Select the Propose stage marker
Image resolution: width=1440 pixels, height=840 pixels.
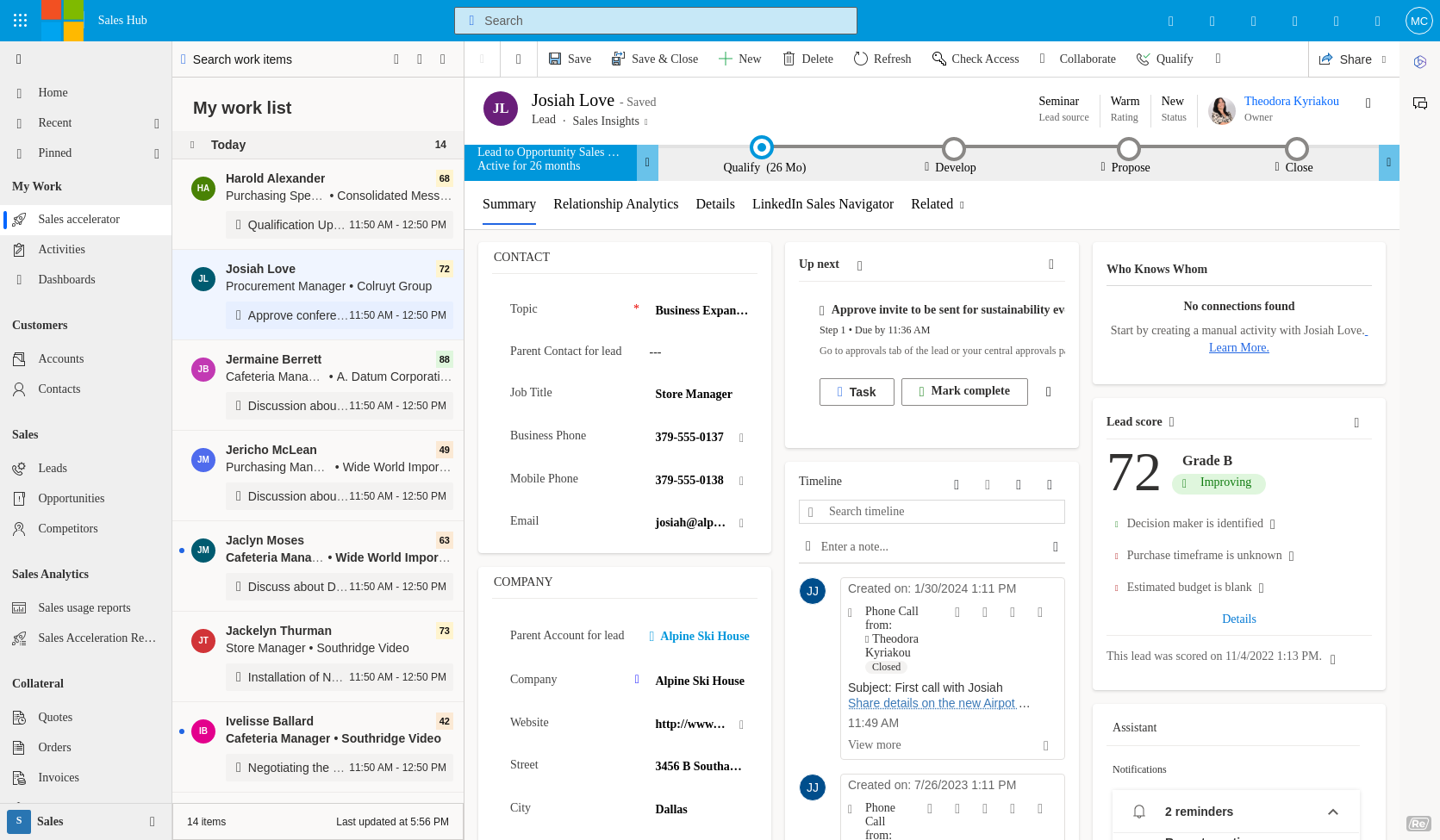coord(1129,148)
